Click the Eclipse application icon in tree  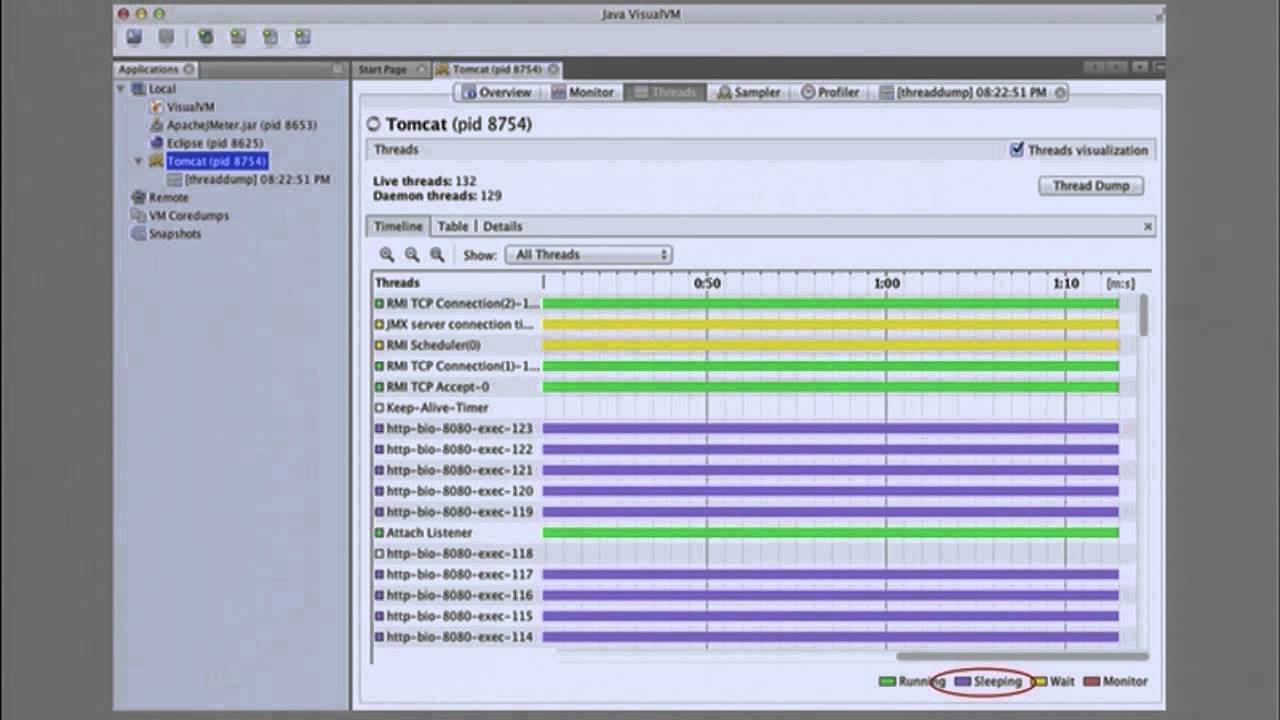pyautogui.click(x=157, y=143)
